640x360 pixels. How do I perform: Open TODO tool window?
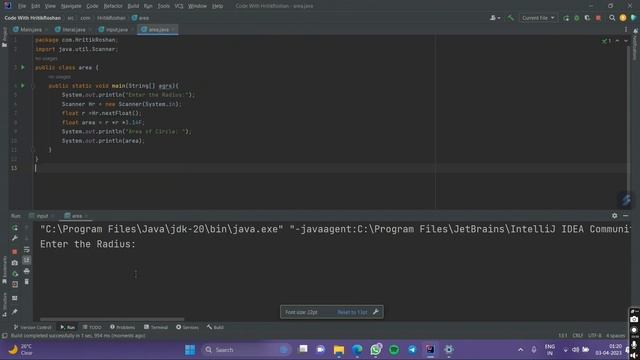click(92, 327)
